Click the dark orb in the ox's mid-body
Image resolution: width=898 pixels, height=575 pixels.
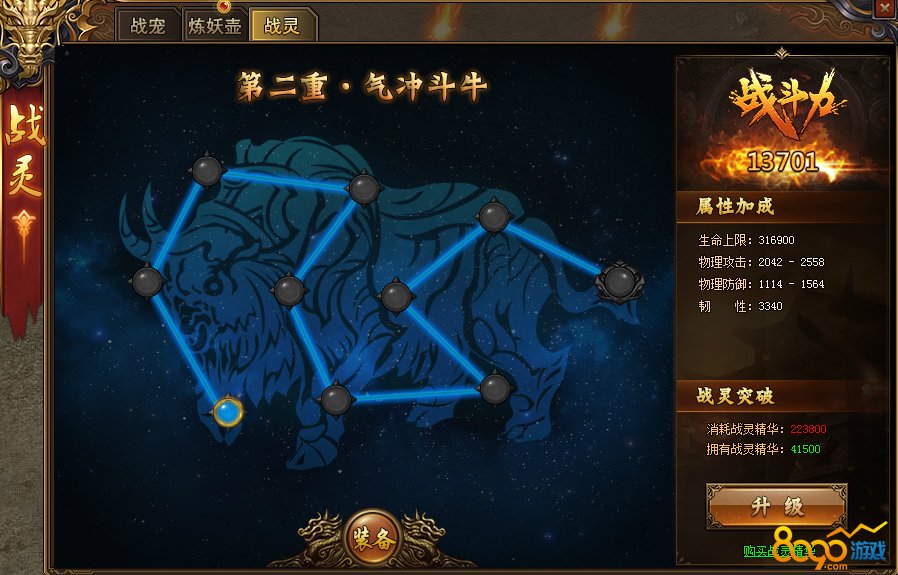[x=396, y=296]
